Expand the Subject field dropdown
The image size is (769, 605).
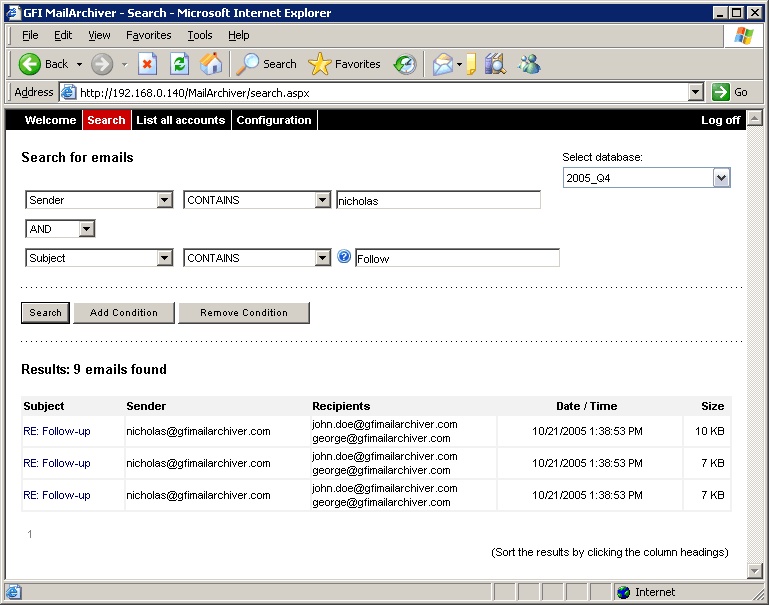point(165,258)
